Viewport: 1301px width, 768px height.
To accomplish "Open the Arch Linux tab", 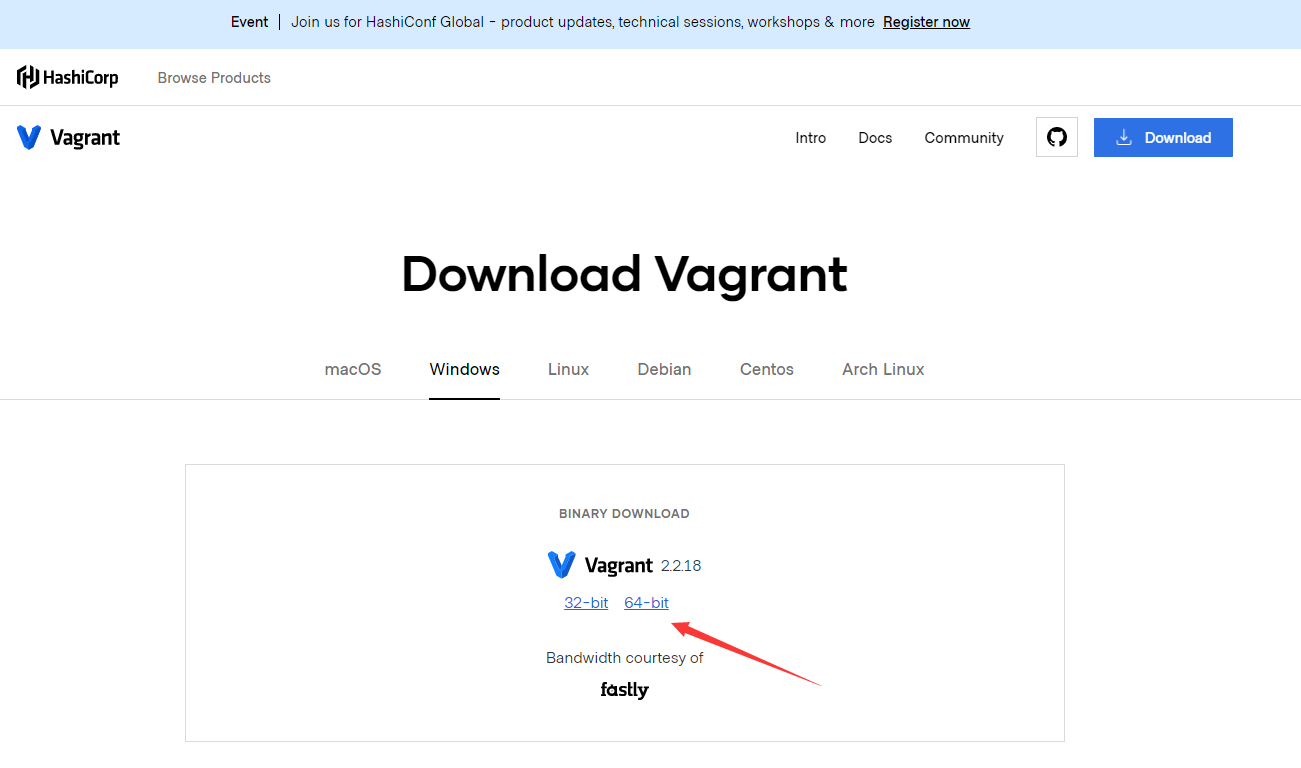I will coord(883,369).
